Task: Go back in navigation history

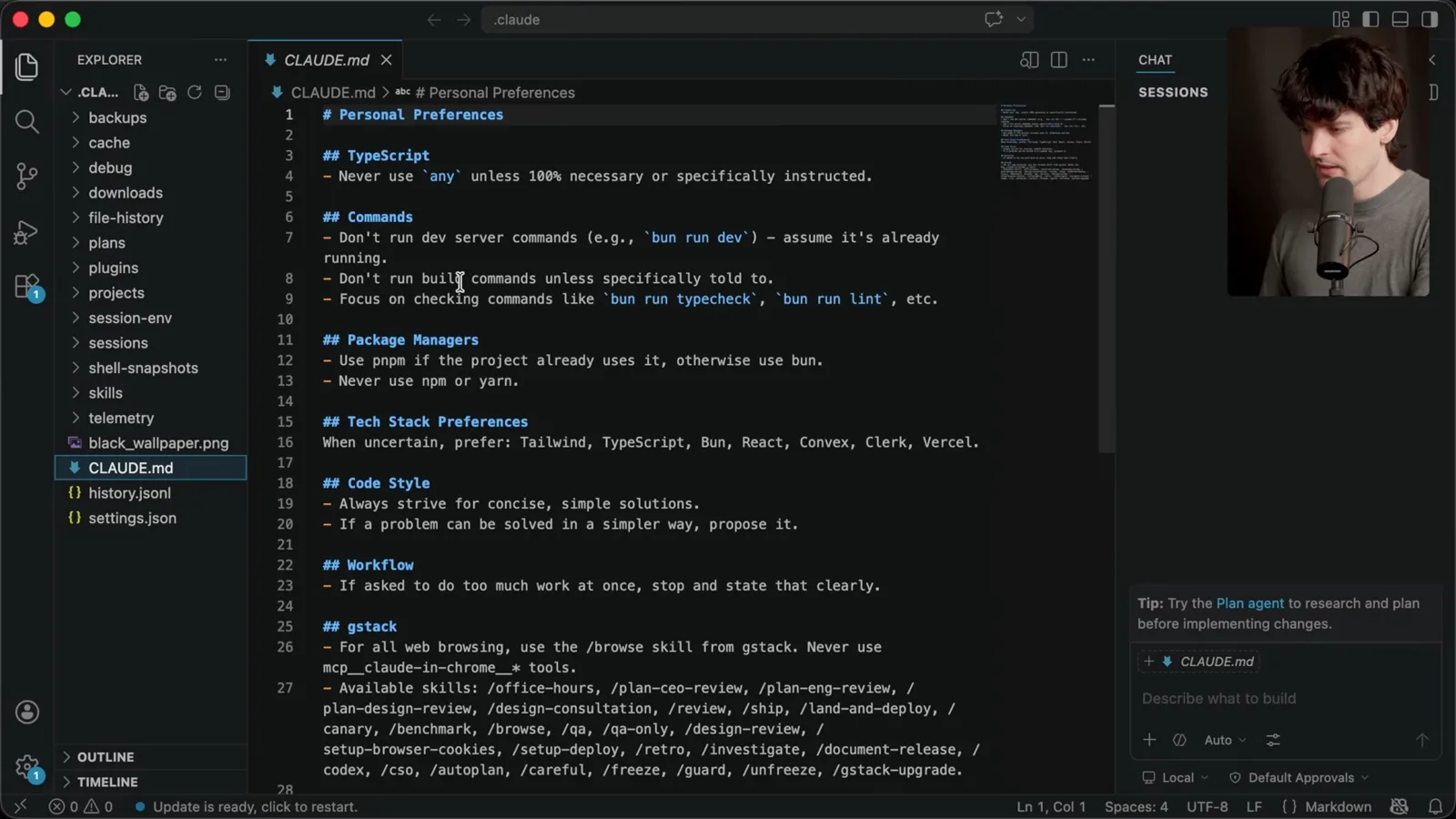Action: pos(434,20)
